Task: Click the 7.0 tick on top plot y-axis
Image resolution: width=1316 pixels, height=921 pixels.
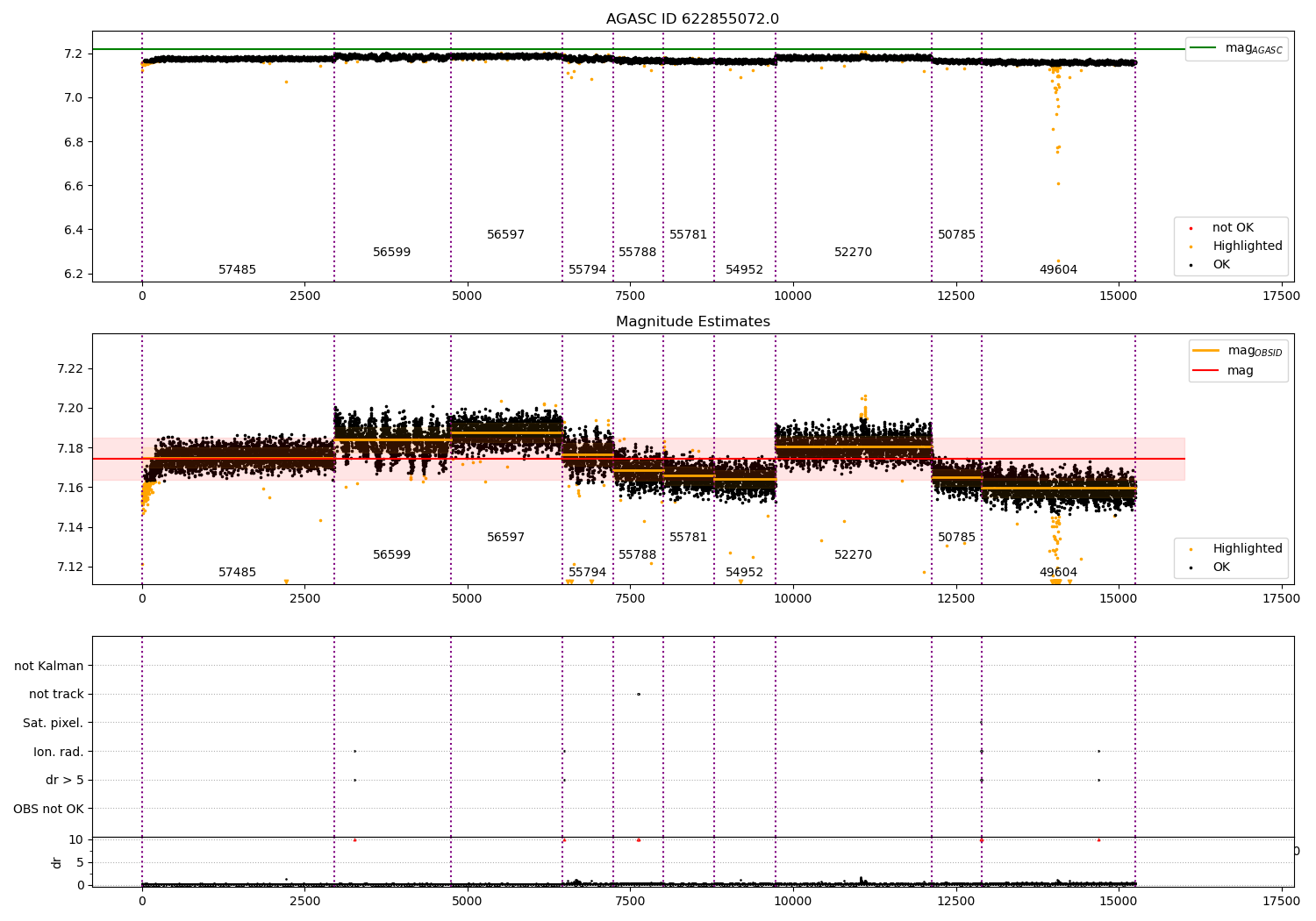Action: point(74,97)
